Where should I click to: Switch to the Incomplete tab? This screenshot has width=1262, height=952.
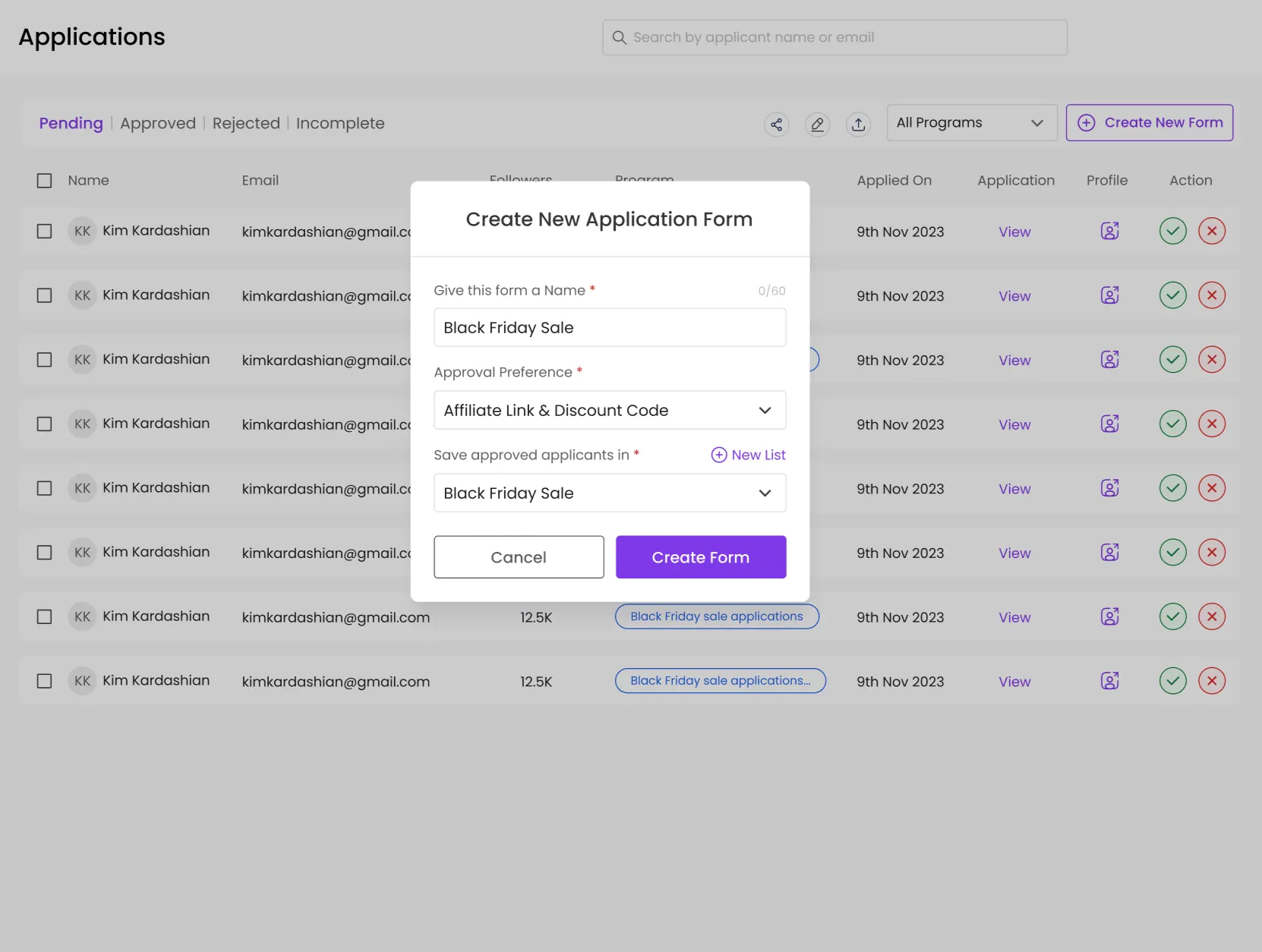pyautogui.click(x=339, y=123)
